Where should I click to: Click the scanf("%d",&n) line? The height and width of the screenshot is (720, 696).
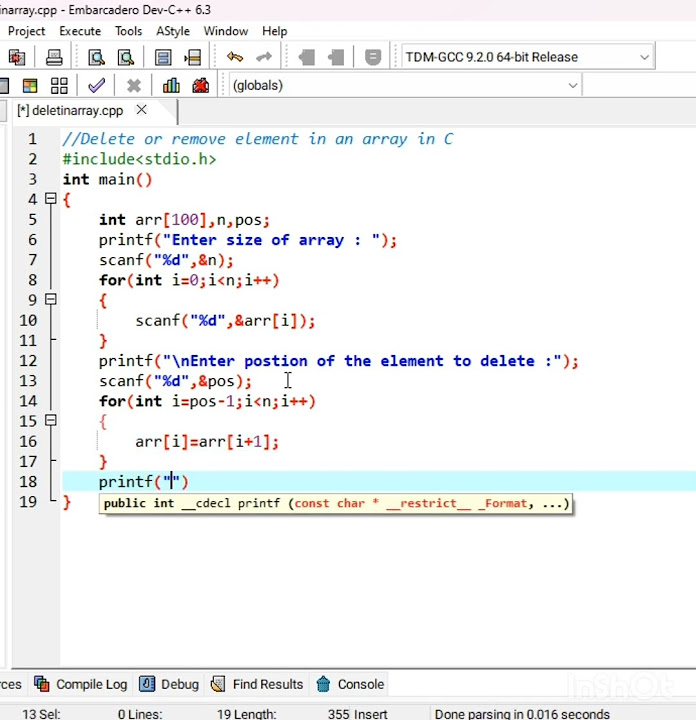pyautogui.click(x=166, y=260)
